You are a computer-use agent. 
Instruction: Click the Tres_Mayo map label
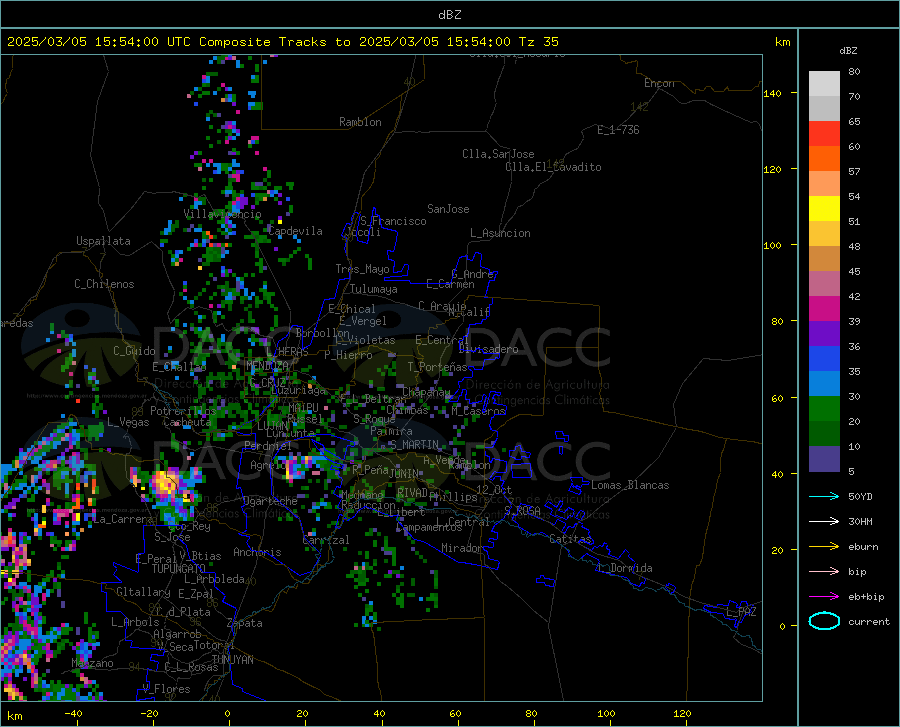tap(362, 269)
